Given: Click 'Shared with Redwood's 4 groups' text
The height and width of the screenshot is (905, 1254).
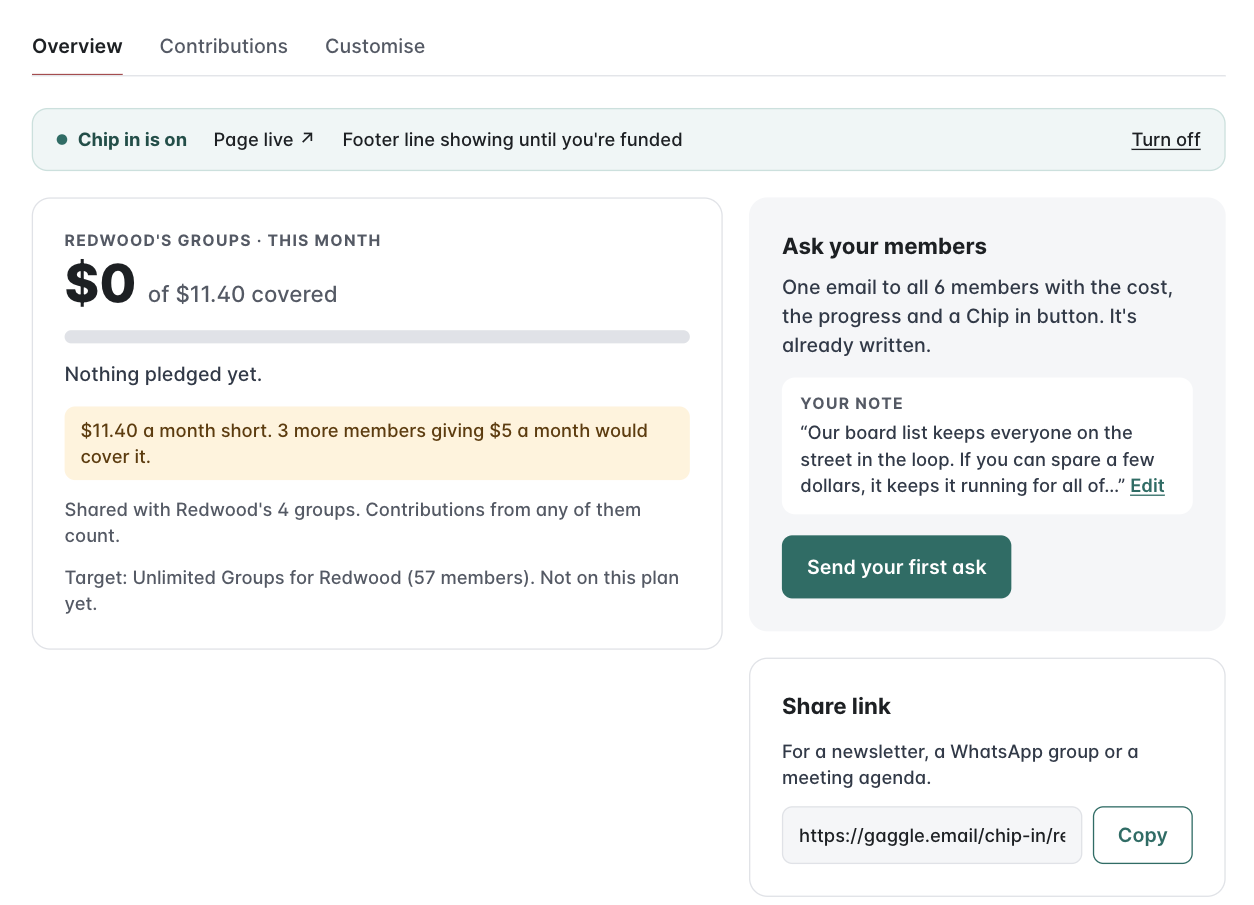Looking at the screenshot, I should point(353,522).
